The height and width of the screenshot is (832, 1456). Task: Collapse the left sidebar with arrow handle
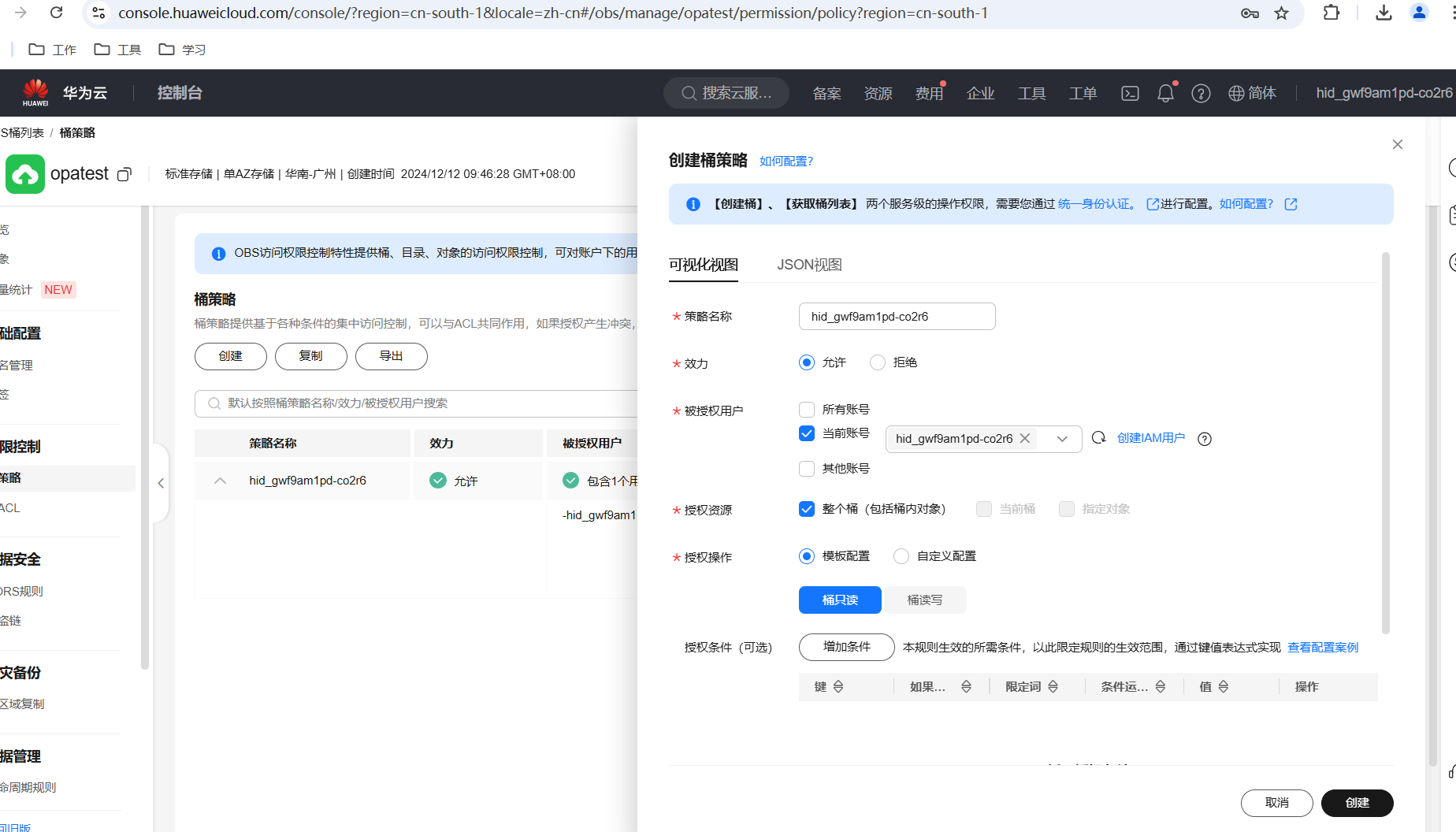click(x=161, y=483)
